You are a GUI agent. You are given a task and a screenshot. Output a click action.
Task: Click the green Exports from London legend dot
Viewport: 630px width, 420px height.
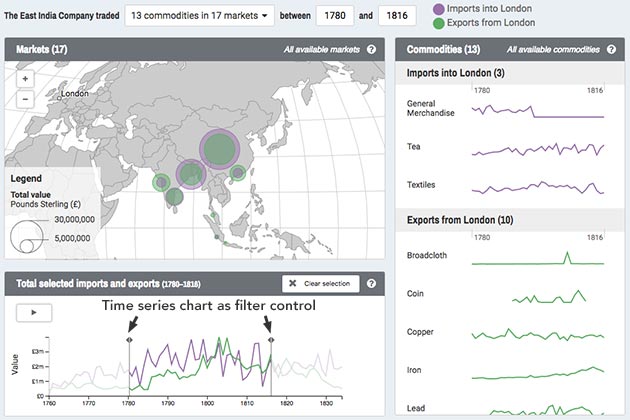pyautogui.click(x=437, y=24)
